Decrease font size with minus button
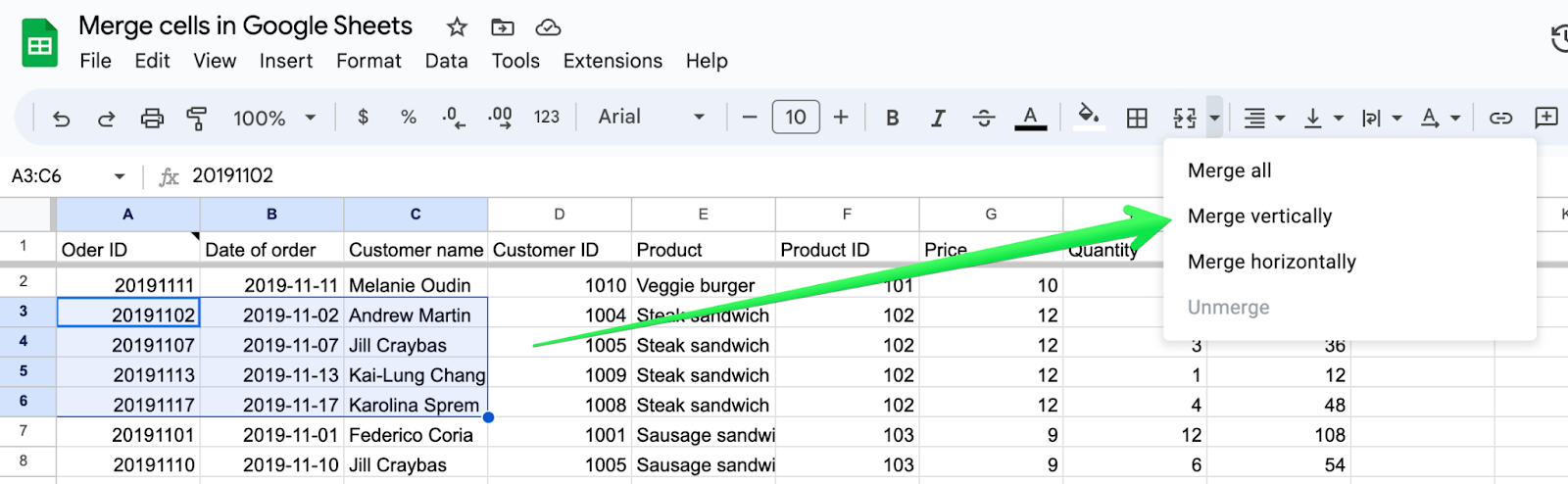1568x484 pixels. pyautogui.click(x=750, y=118)
